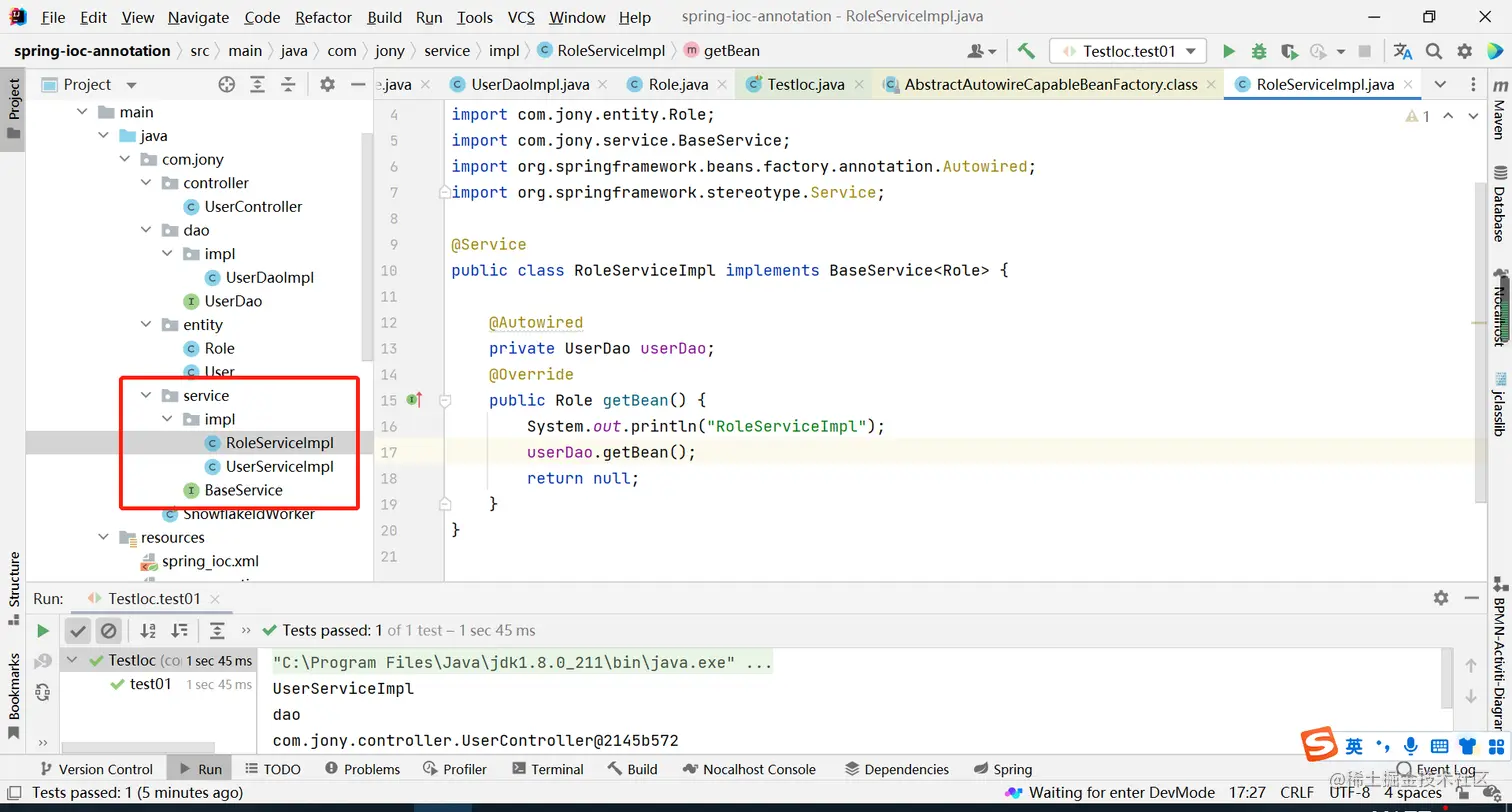Image resolution: width=1512 pixels, height=812 pixels.
Task: Open the Refactor menu
Action: point(324,17)
